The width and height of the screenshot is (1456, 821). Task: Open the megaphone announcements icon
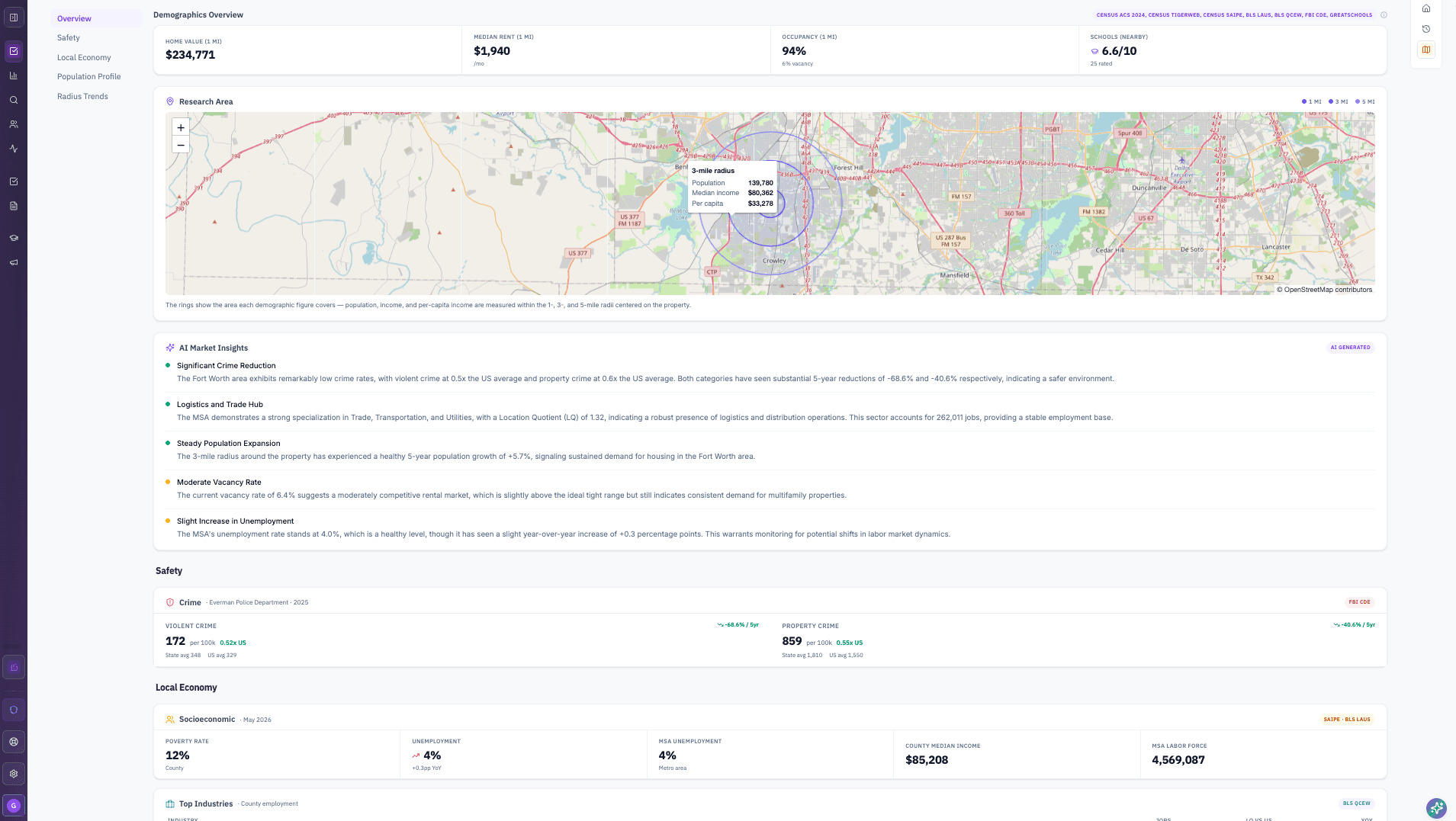(x=14, y=262)
